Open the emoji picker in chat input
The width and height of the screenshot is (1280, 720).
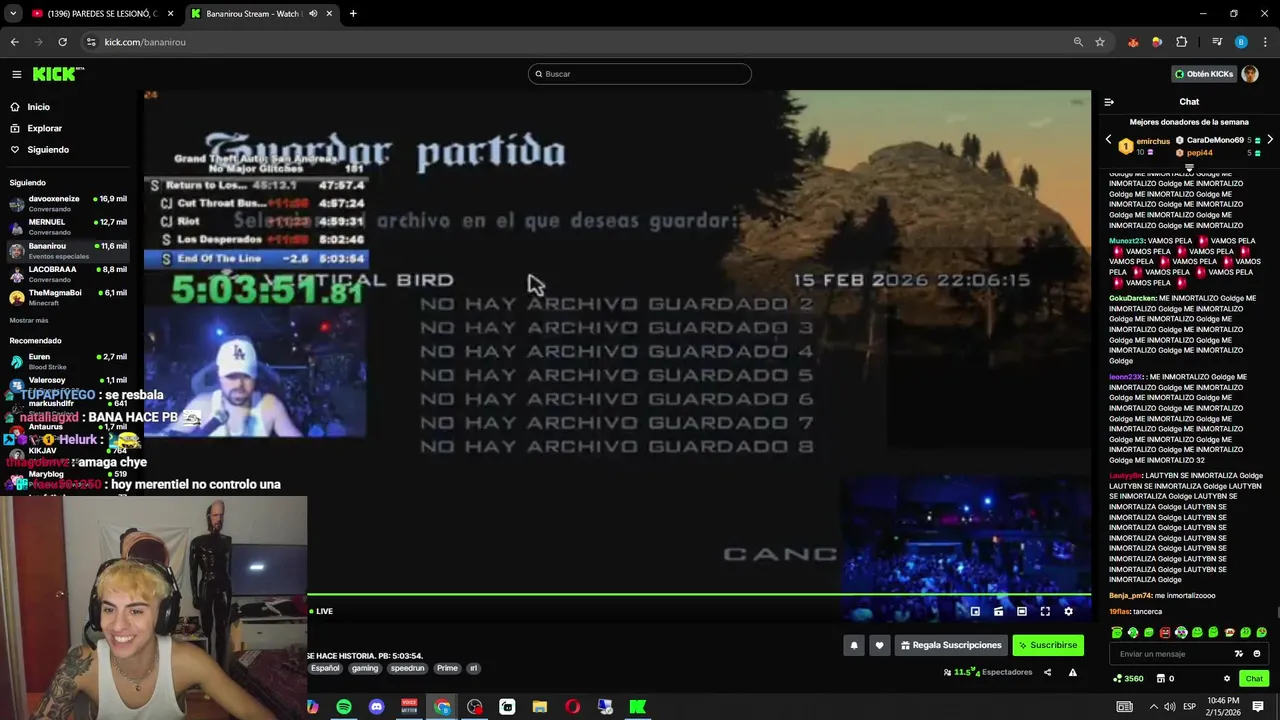1257,653
